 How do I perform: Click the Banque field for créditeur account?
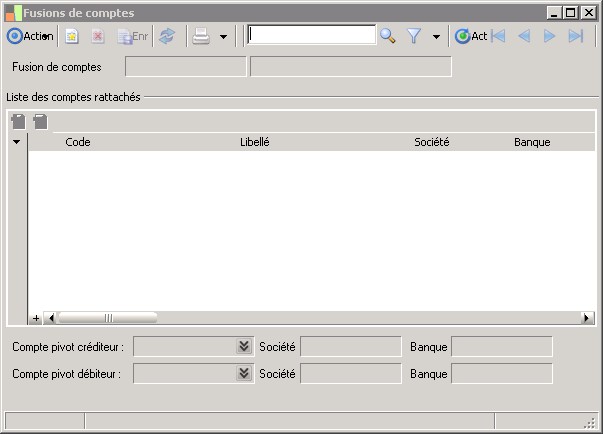(502, 346)
